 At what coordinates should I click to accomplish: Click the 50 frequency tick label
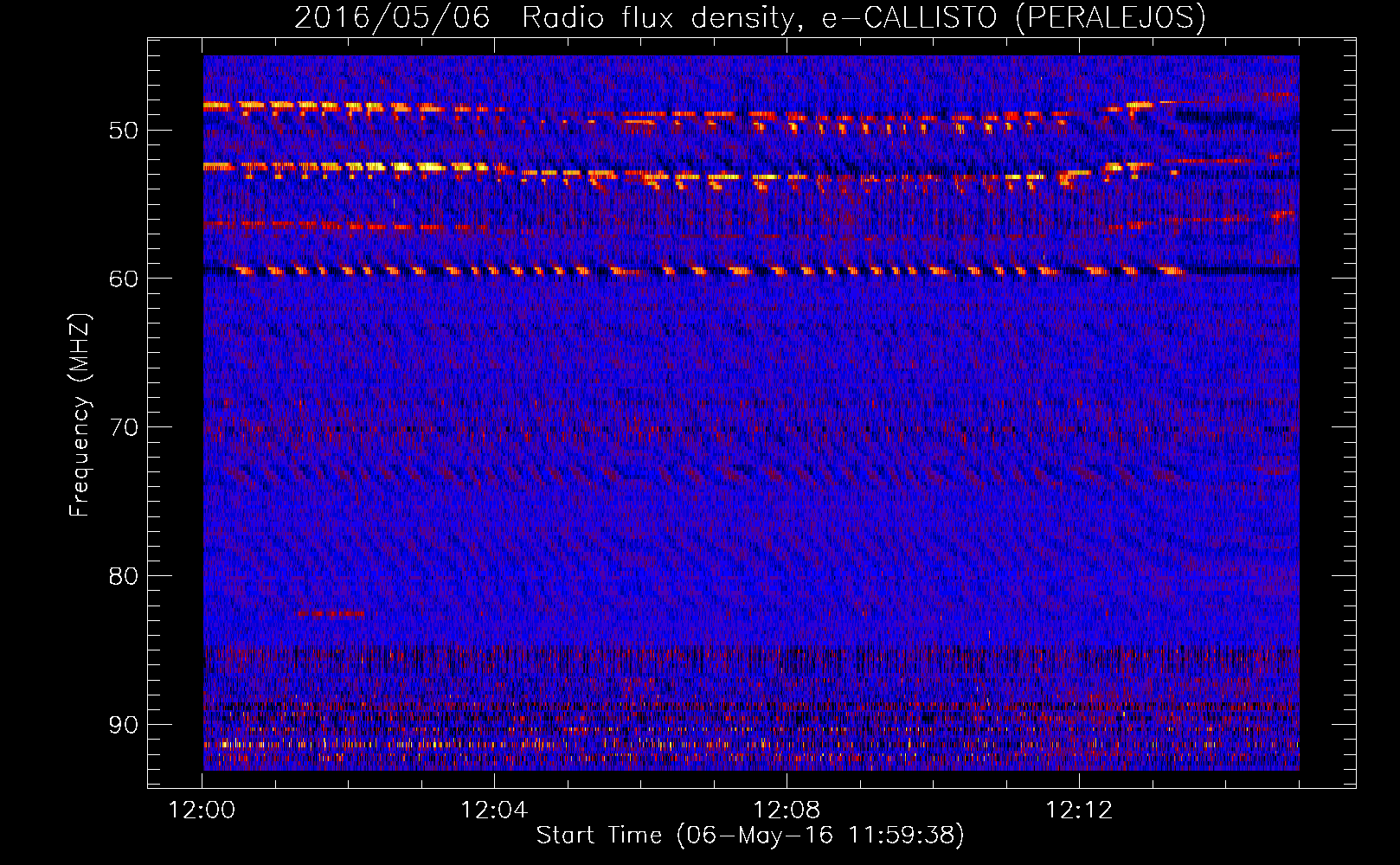124,131
